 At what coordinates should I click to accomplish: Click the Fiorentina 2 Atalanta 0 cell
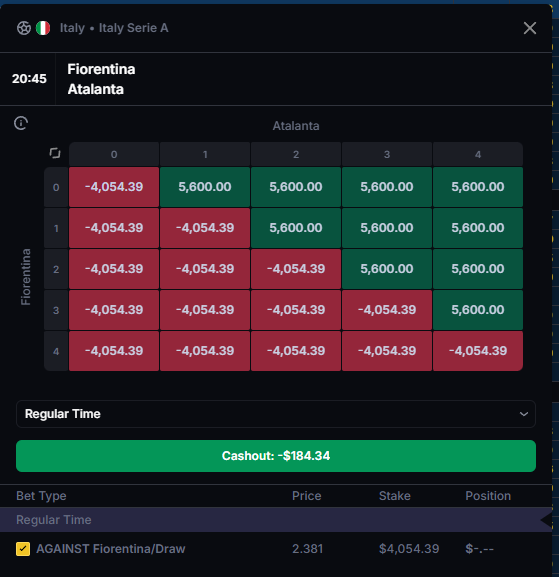[114, 269]
